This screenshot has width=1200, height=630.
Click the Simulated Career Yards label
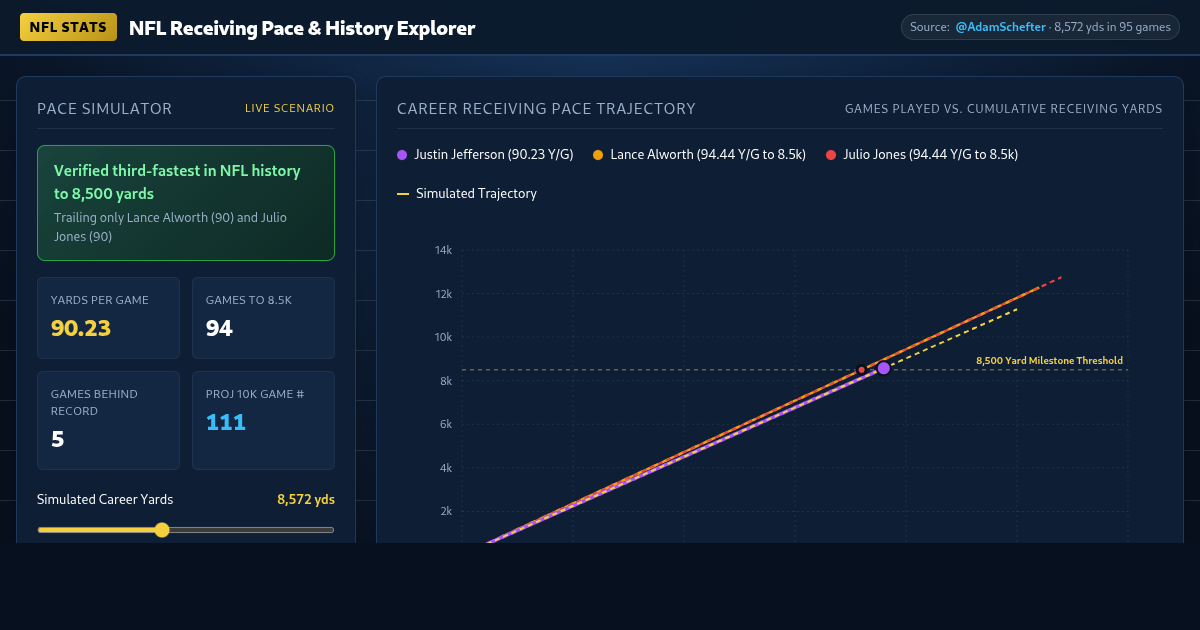click(x=105, y=499)
